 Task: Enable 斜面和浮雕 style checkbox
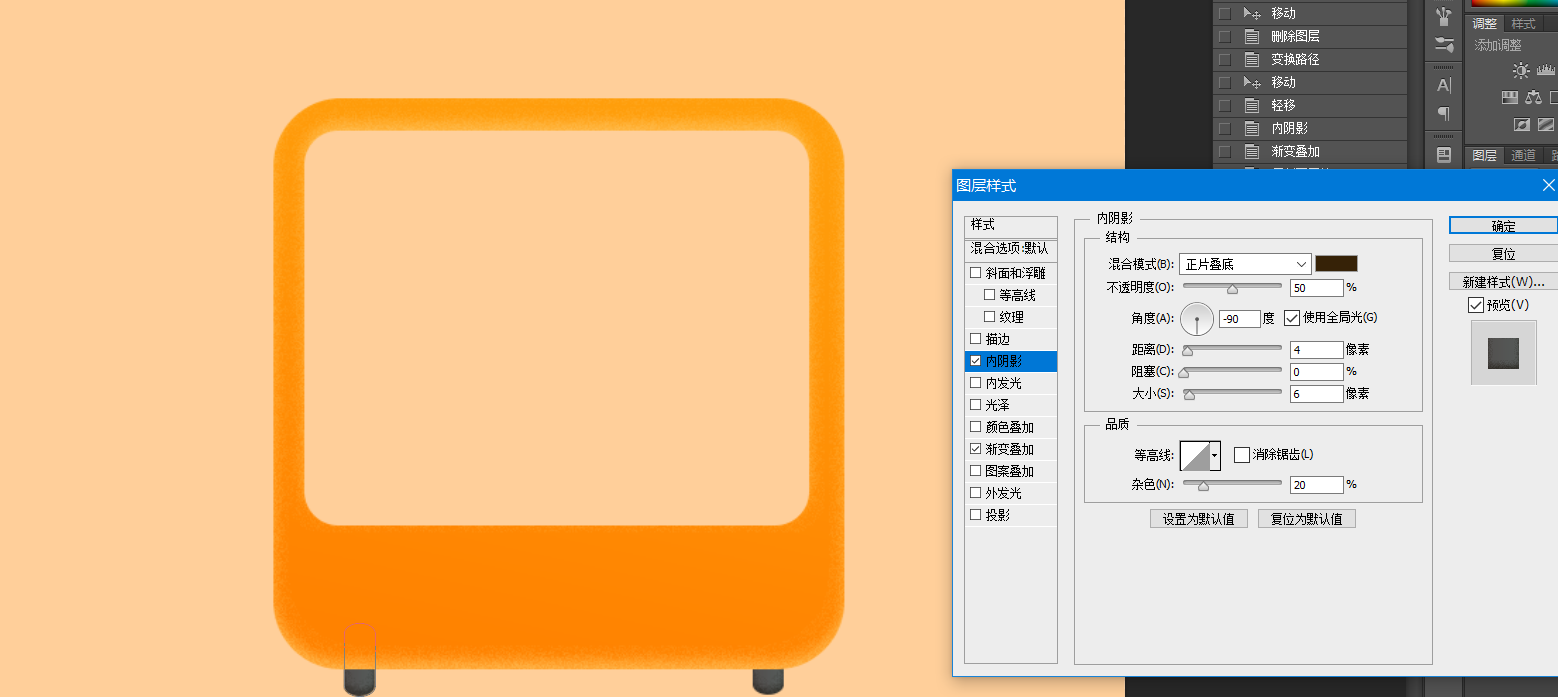click(x=976, y=273)
